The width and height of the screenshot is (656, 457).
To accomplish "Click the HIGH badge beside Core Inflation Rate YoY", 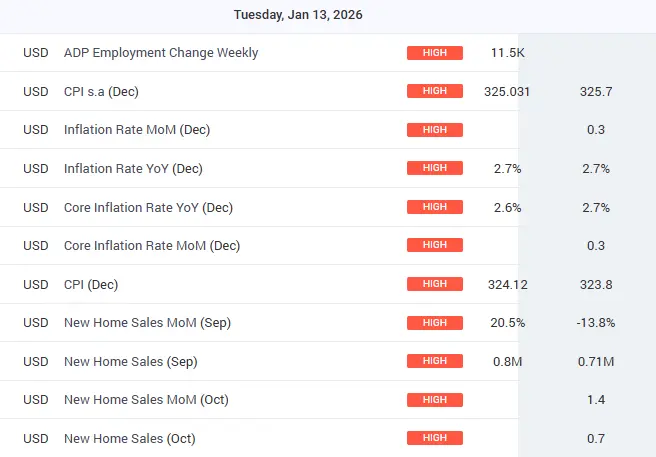I will (x=435, y=207).
